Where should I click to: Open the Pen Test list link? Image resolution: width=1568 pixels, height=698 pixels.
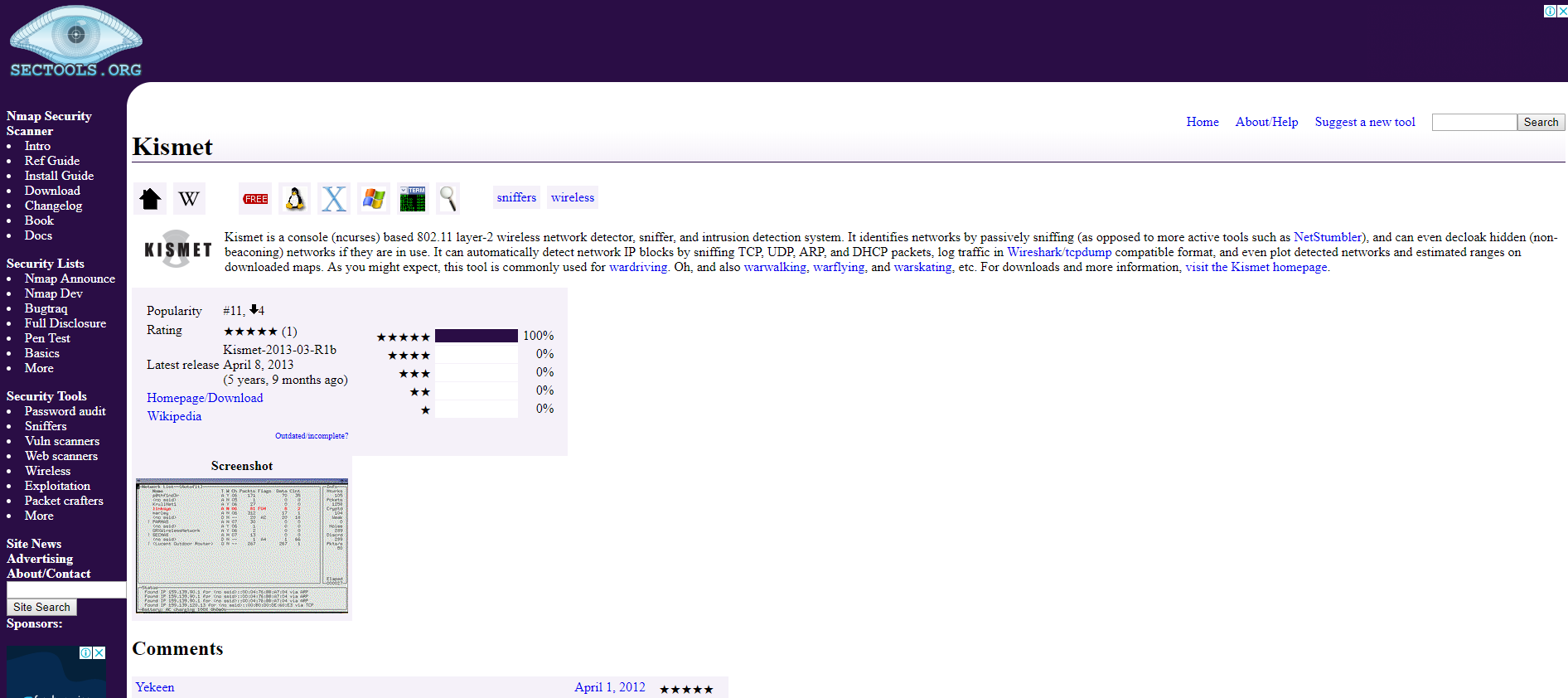click(x=47, y=338)
